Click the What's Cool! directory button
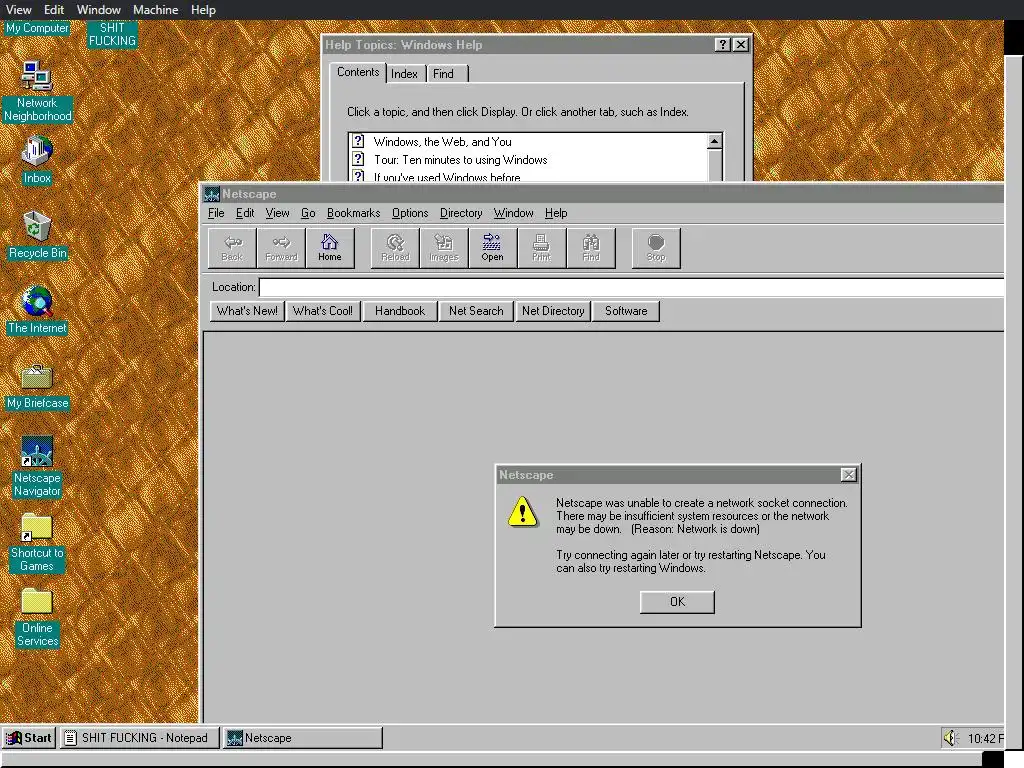 tap(323, 311)
